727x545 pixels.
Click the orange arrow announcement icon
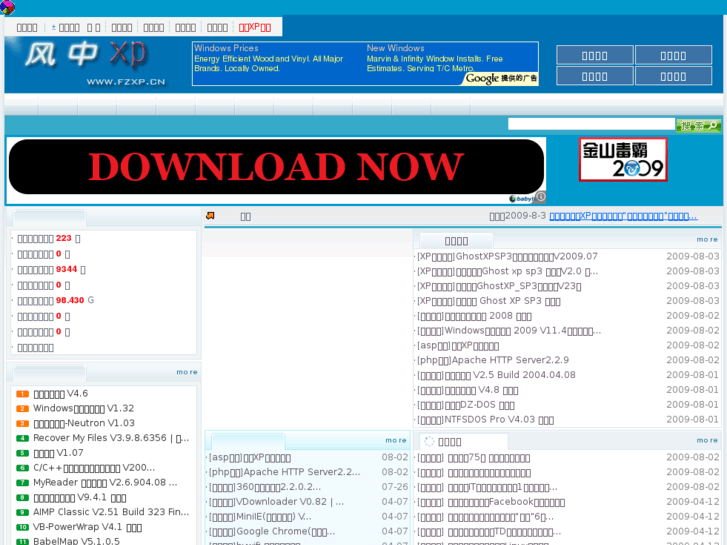[x=210, y=216]
